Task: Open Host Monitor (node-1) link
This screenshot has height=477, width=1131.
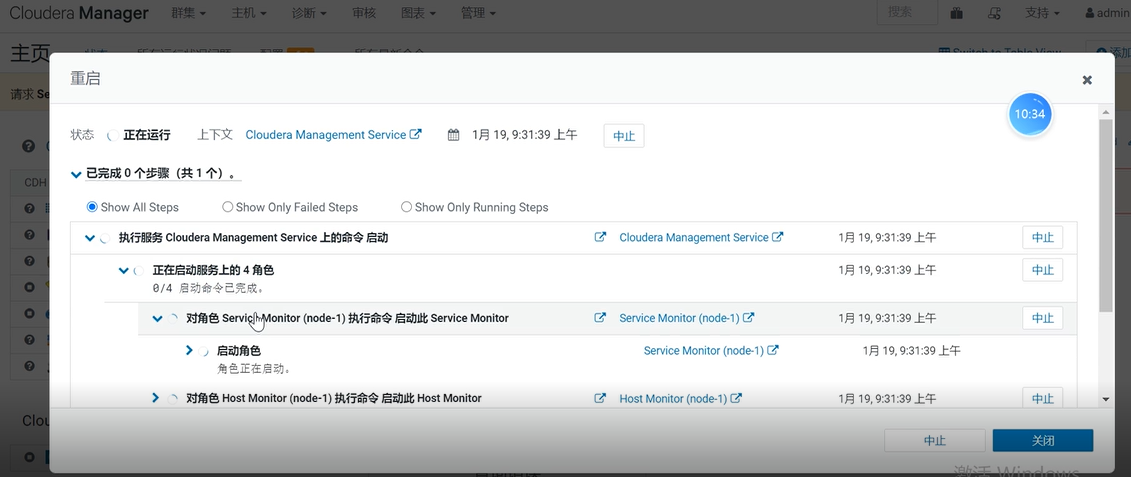Action: 673,398
